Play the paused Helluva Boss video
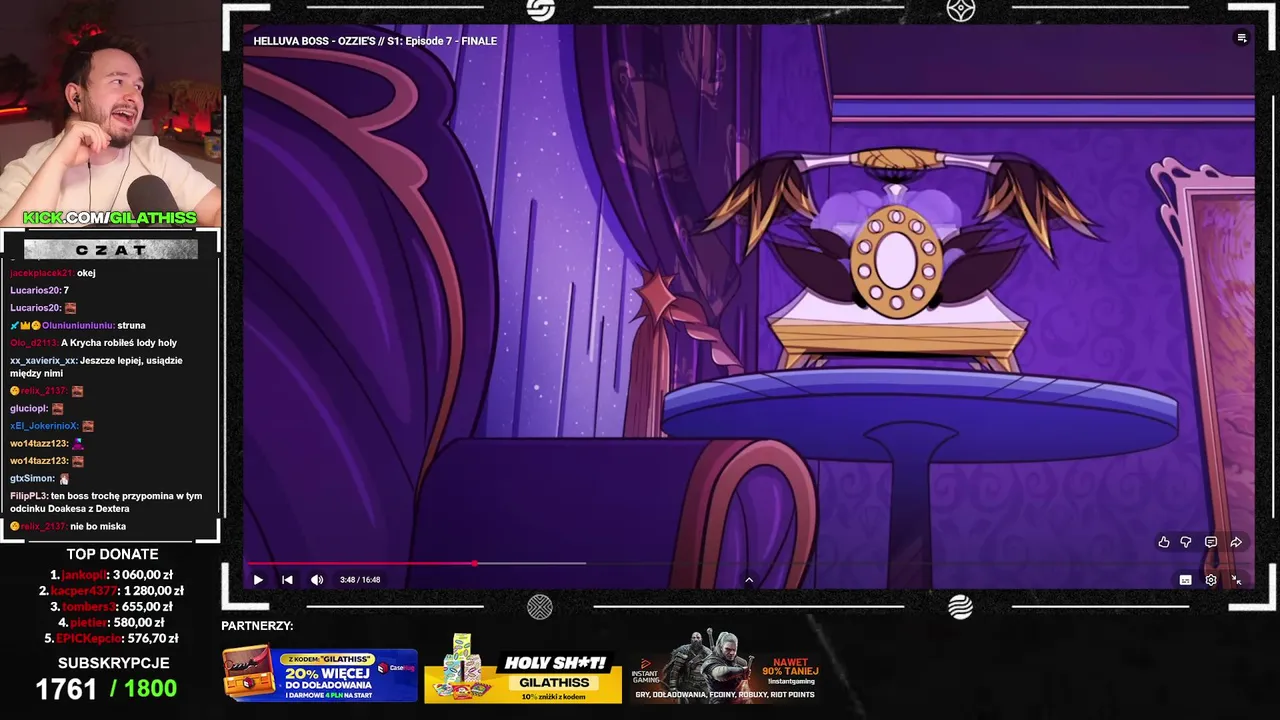The width and height of the screenshot is (1280, 720). [258, 580]
